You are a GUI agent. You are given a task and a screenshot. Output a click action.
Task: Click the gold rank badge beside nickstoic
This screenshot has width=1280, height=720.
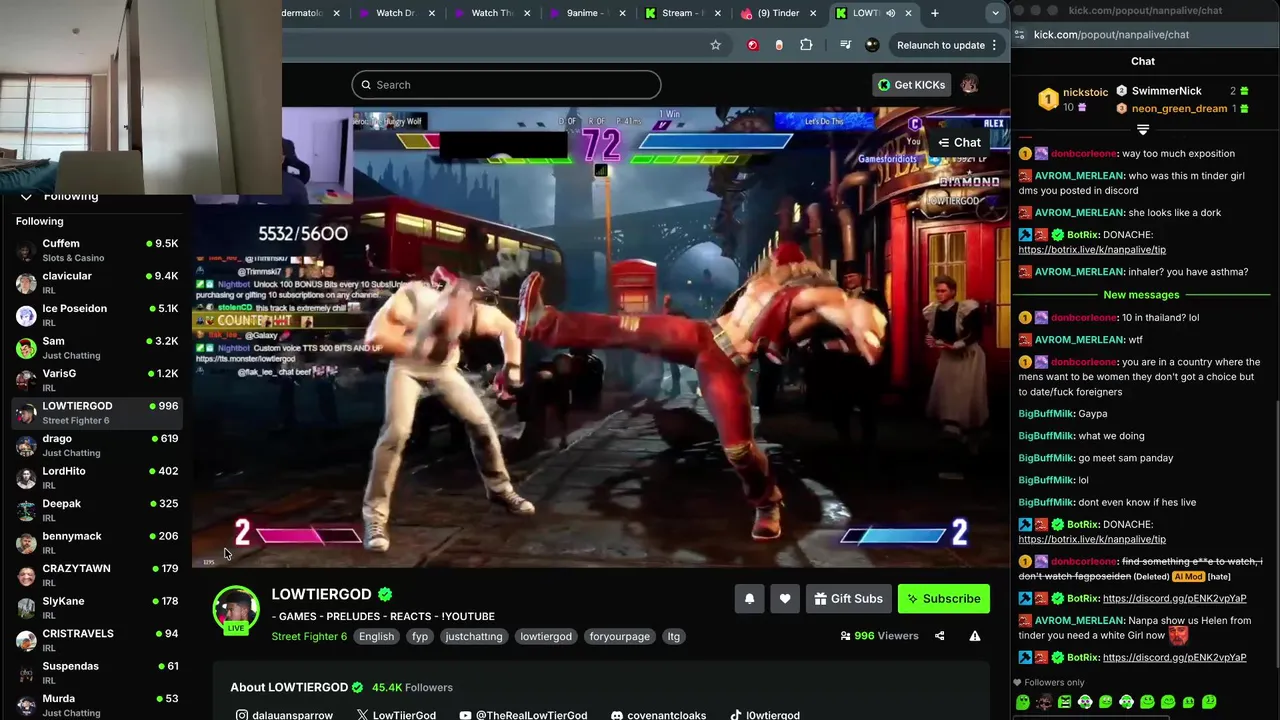pyautogui.click(x=1047, y=99)
